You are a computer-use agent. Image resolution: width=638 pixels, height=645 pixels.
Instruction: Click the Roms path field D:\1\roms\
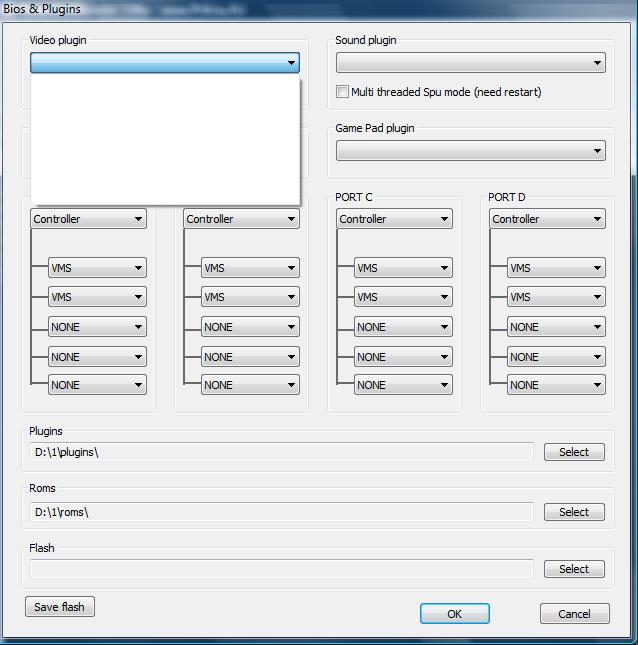click(x=281, y=512)
